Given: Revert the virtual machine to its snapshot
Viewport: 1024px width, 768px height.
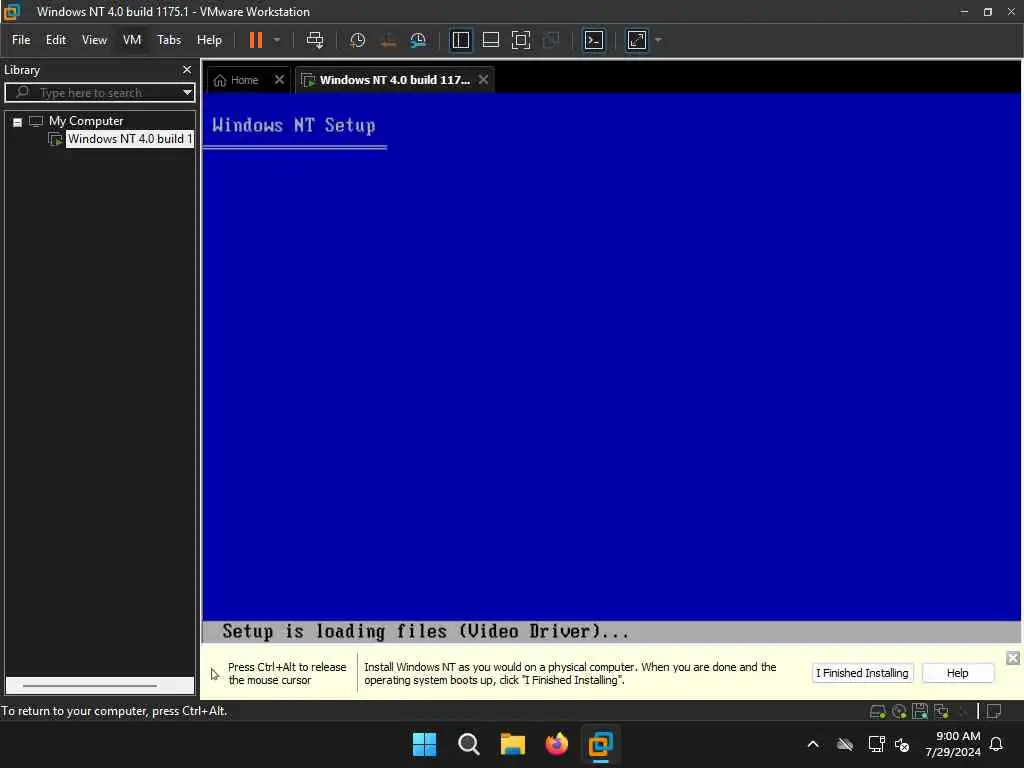Looking at the screenshot, I should [388, 40].
